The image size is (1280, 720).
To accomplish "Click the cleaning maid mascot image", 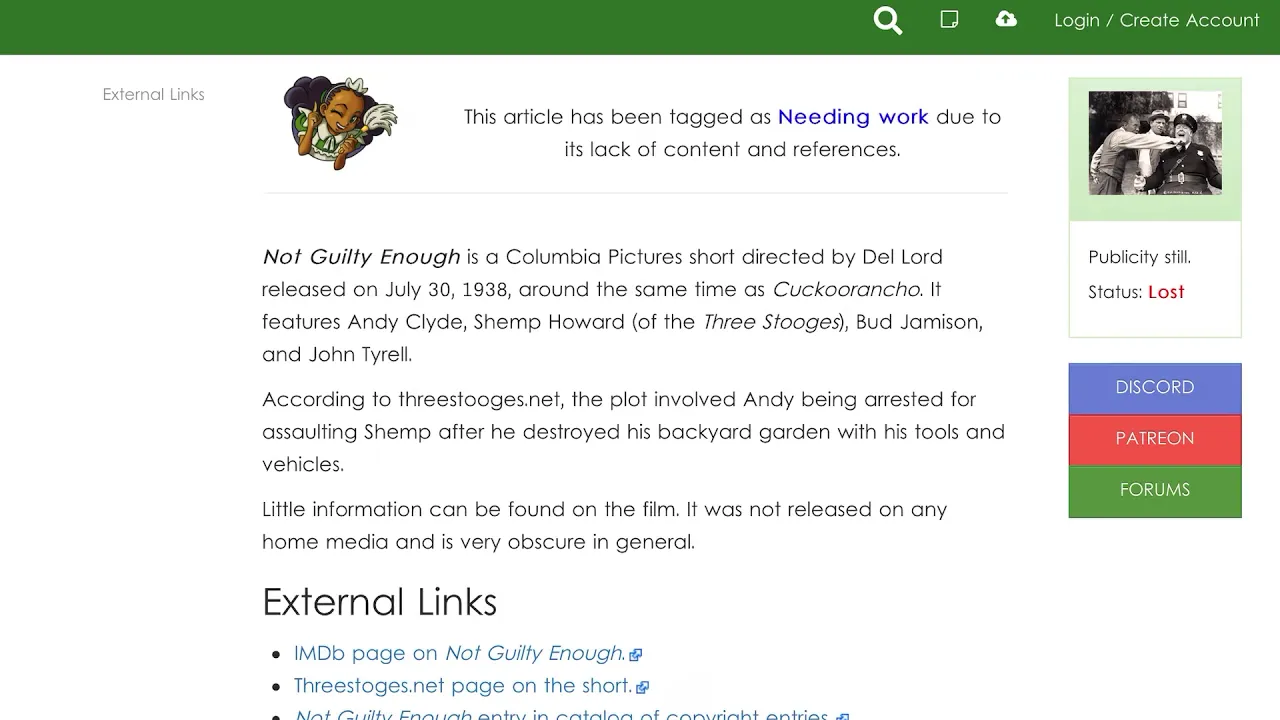I will [x=340, y=122].
